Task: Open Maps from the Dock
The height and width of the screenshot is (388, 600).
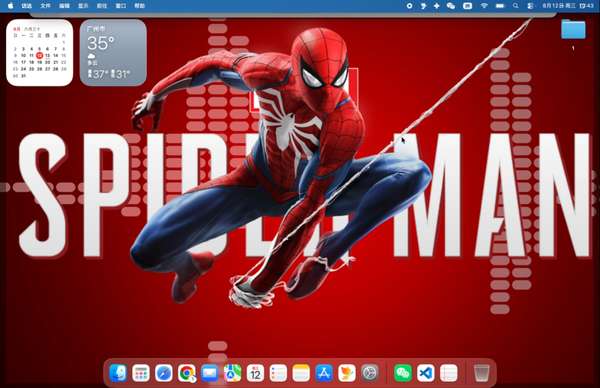Action: pyautogui.click(x=233, y=373)
